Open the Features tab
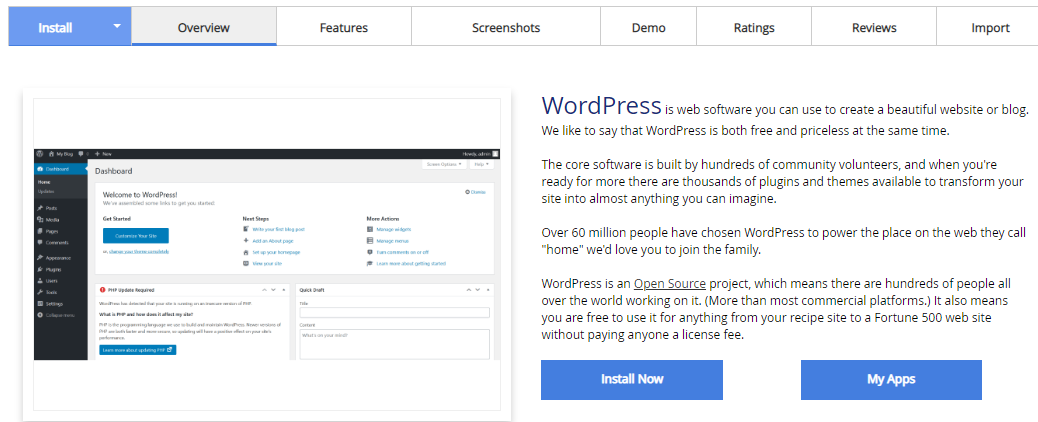 click(x=344, y=27)
